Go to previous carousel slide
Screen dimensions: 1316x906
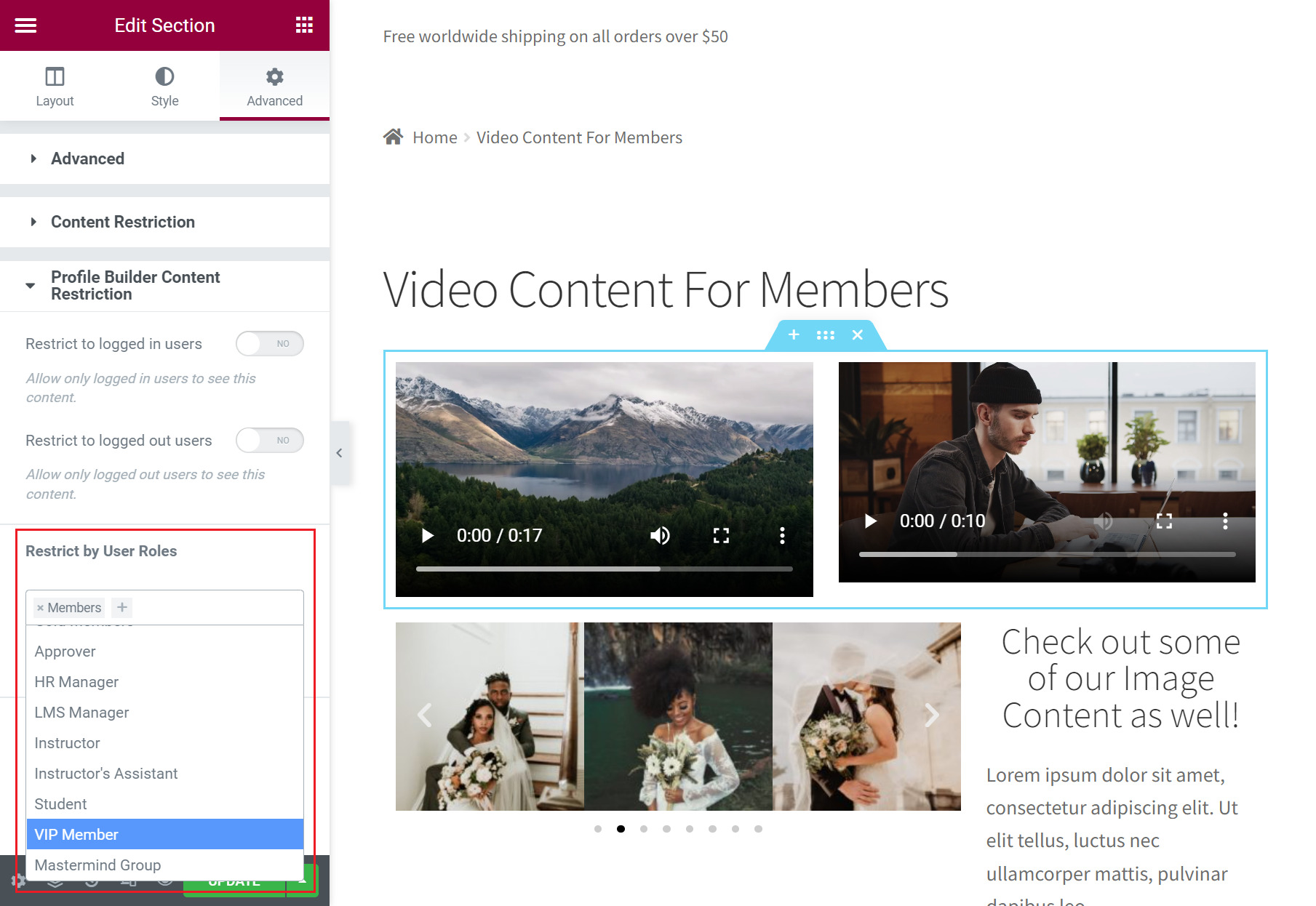click(x=425, y=715)
